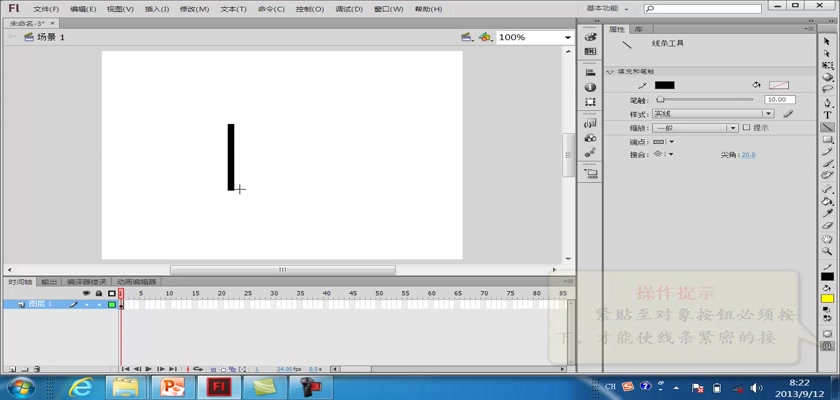
Task: Open the black stroke color swatch
Action: (664, 85)
